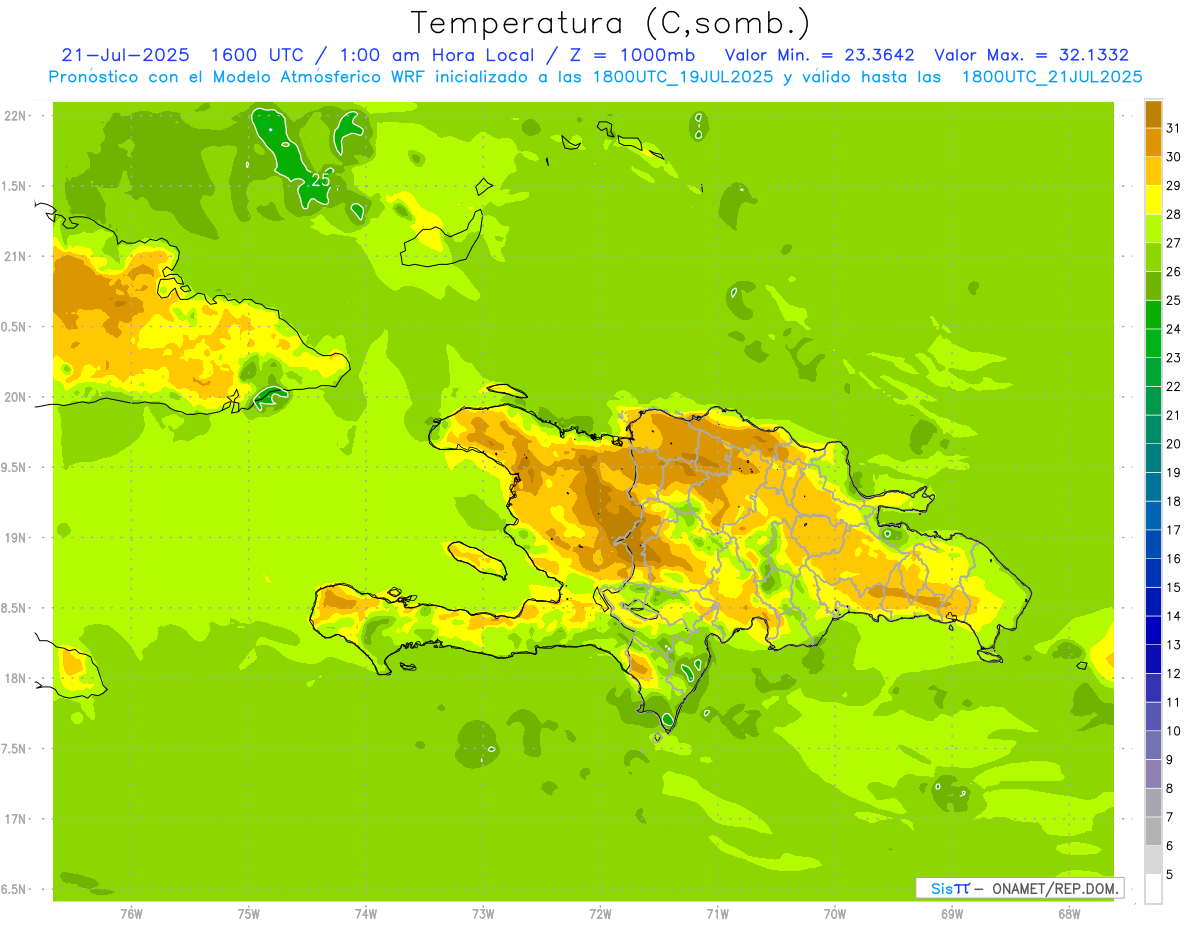Click the color scale label "23"
Viewport: 1200px width, 927px height.
coord(1173,358)
